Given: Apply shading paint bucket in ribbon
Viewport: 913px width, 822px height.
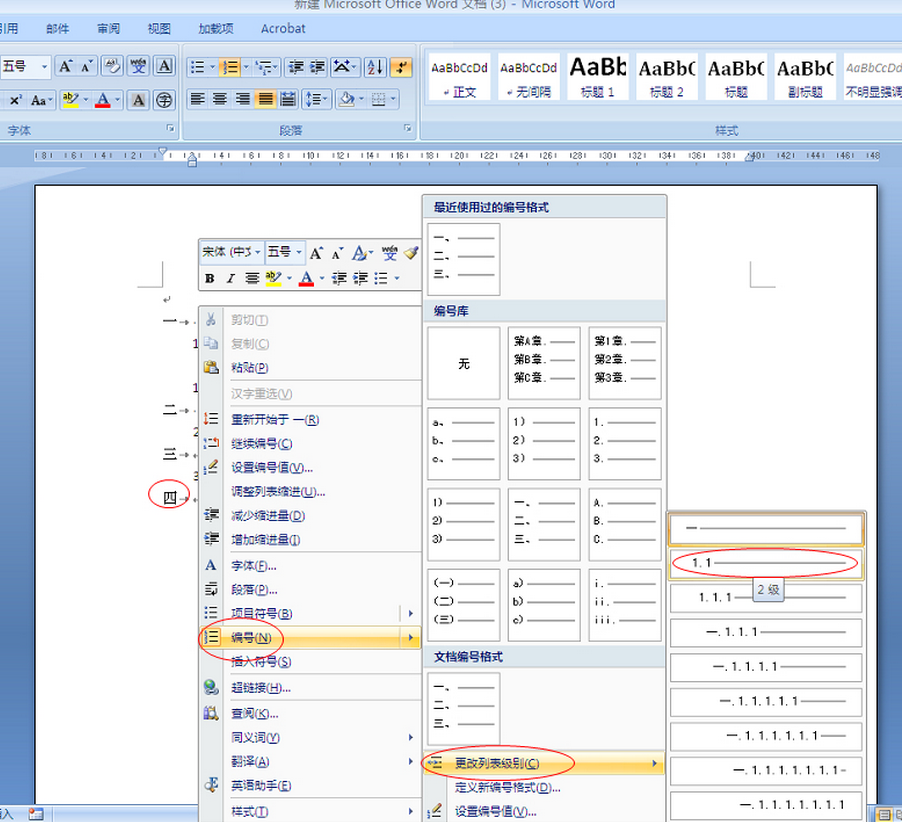Looking at the screenshot, I should 346,99.
